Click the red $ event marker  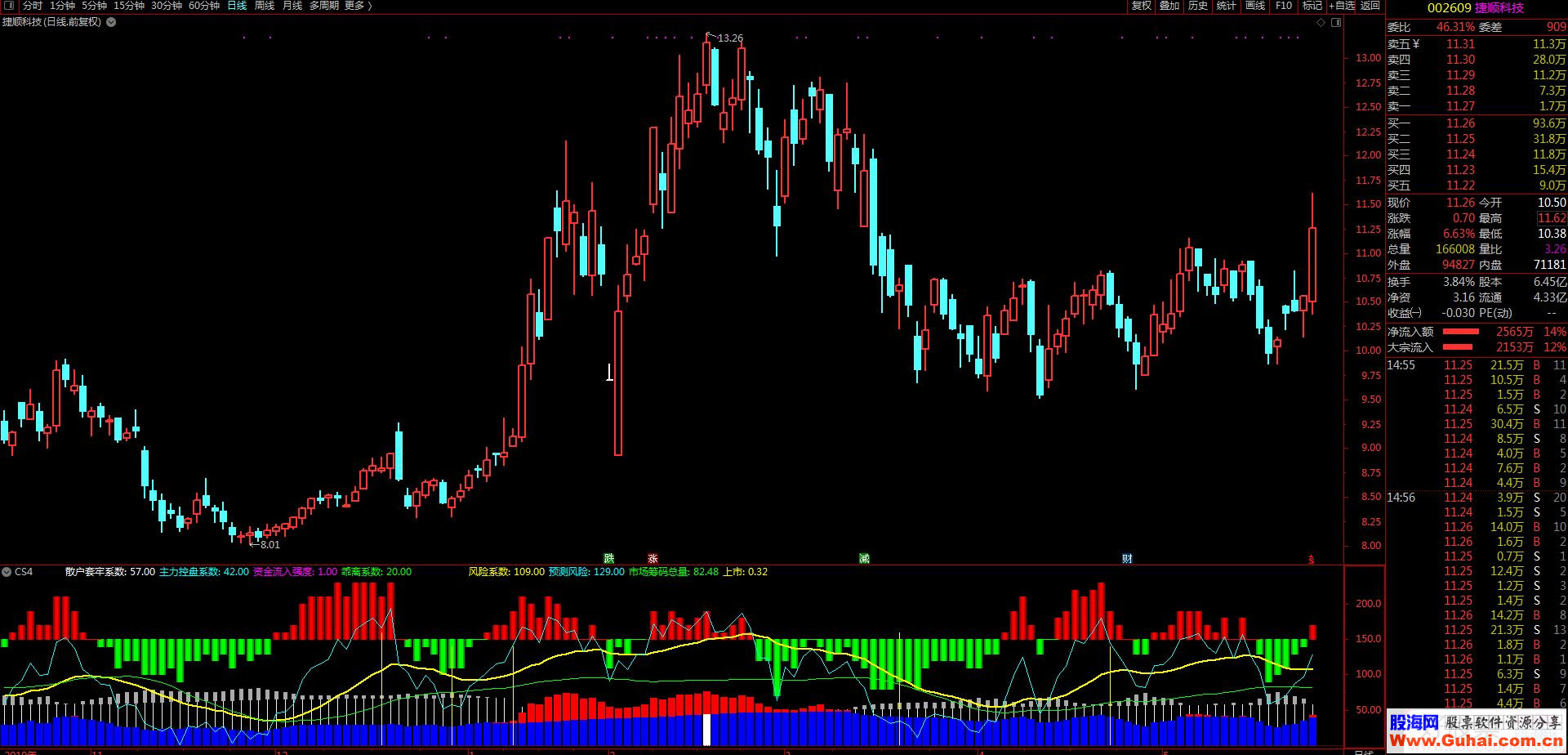[1312, 560]
